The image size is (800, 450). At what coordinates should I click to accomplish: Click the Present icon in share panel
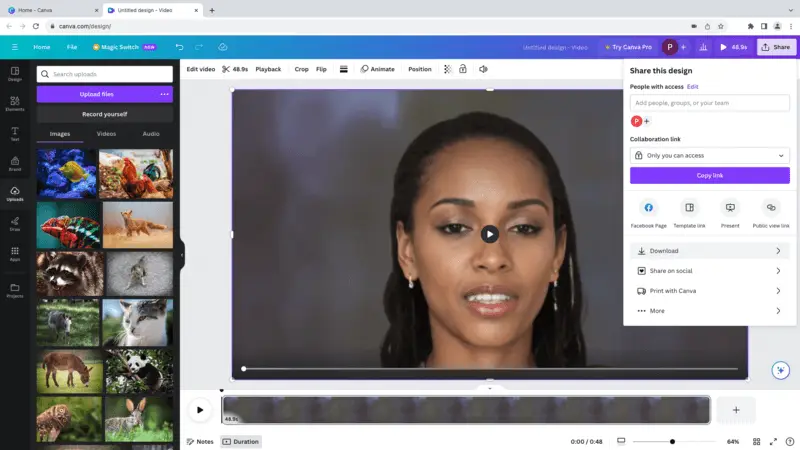[730, 208]
